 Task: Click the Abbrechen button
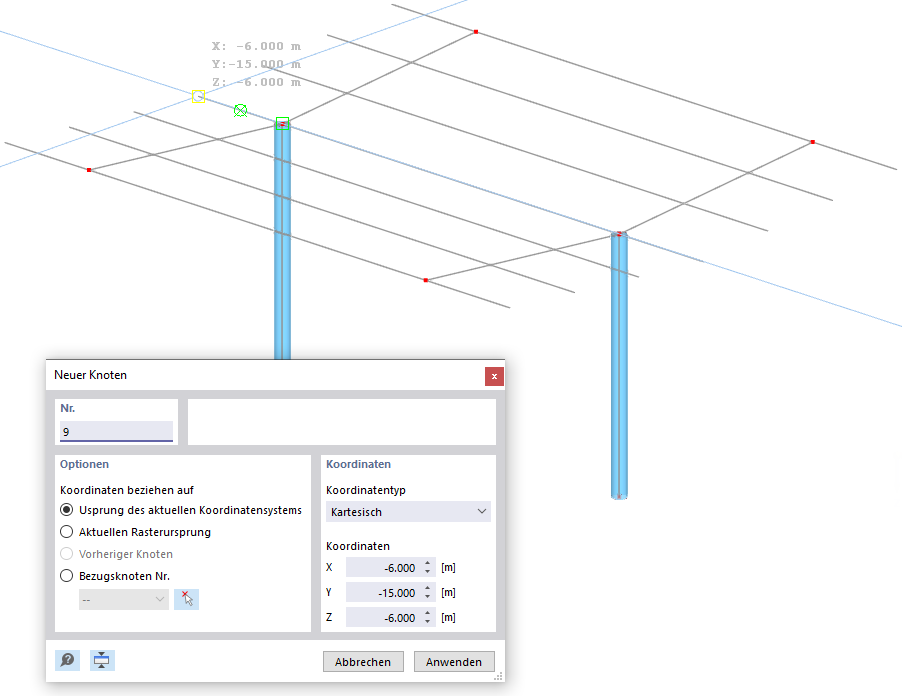pyautogui.click(x=364, y=662)
